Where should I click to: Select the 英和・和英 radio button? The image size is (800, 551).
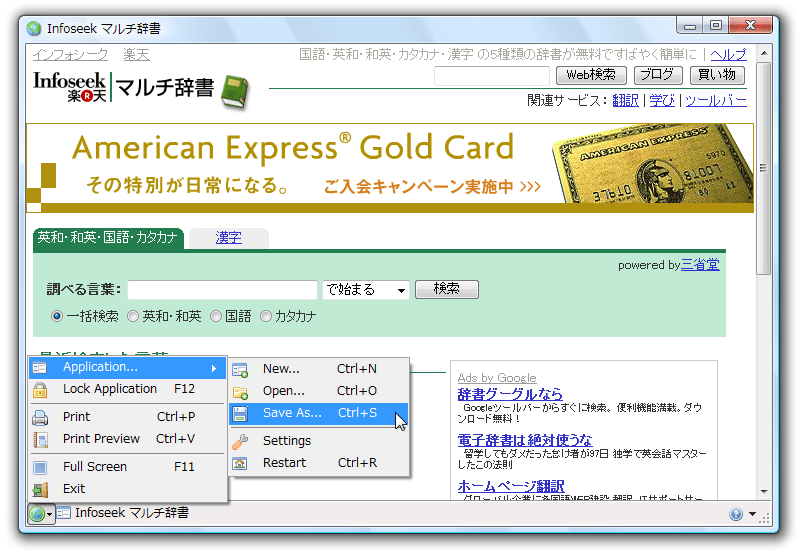pyautogui.click(x=133, y=316)
